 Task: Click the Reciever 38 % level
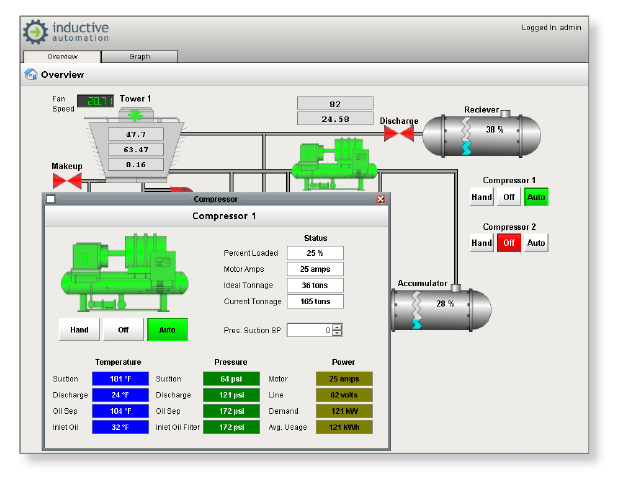click(x=494, y=130)
